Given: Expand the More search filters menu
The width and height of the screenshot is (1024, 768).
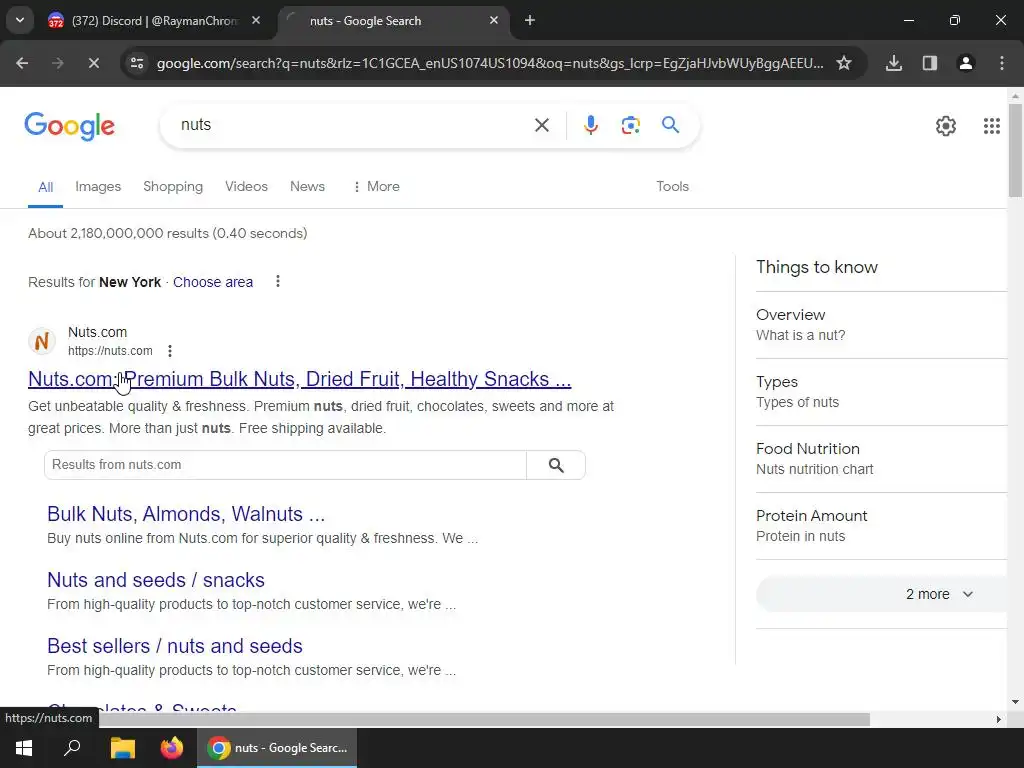Looking at the screenshot, I should pos(376,187).
